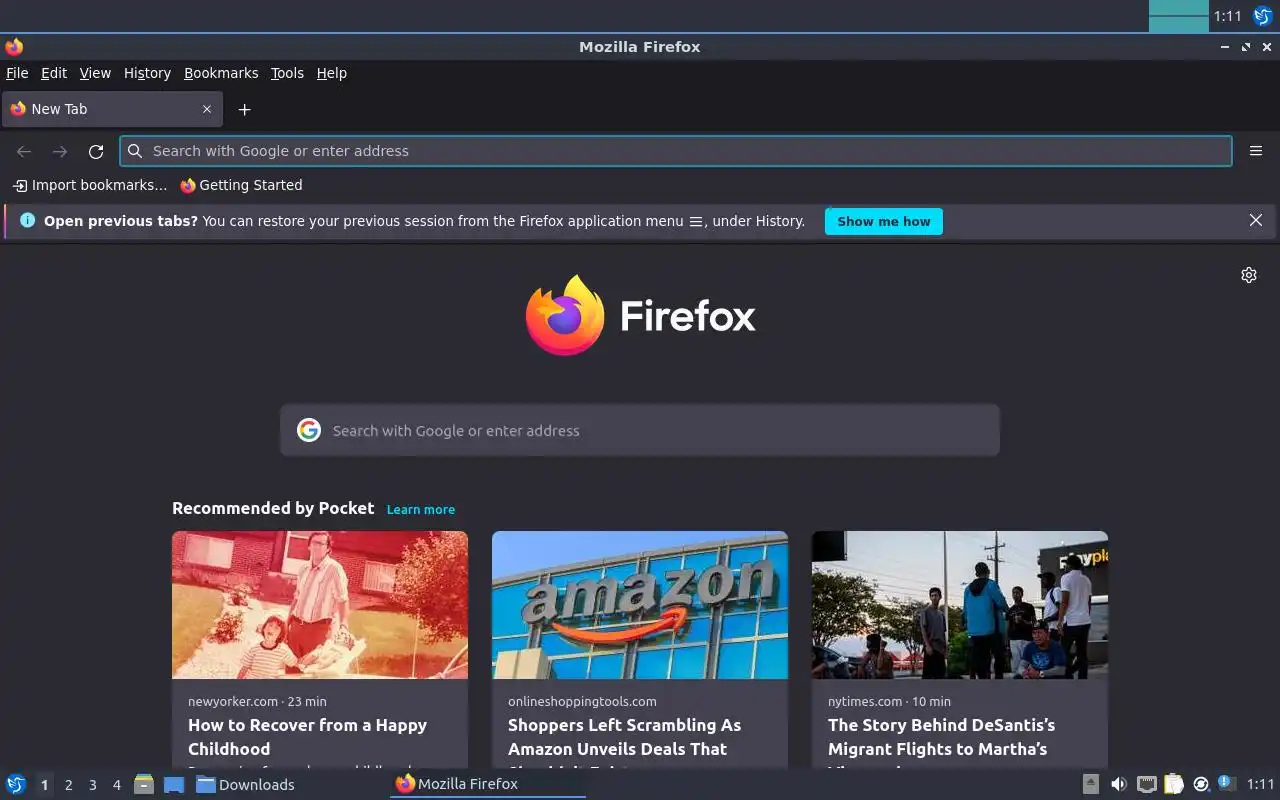Click the Firefox logo on new tab
The width and height of the screenshot is (1280, 800).
click(640, 315)
